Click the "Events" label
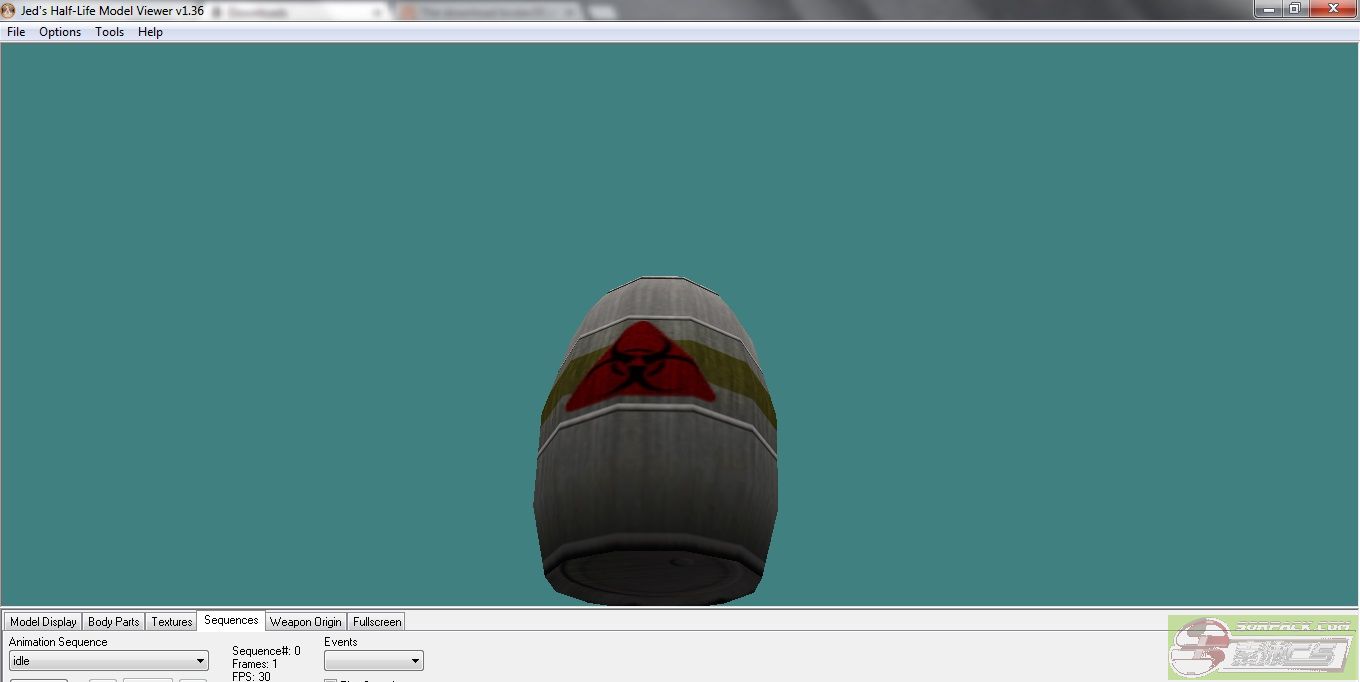This screenshot has width=1360, height=682. (341, 642)
